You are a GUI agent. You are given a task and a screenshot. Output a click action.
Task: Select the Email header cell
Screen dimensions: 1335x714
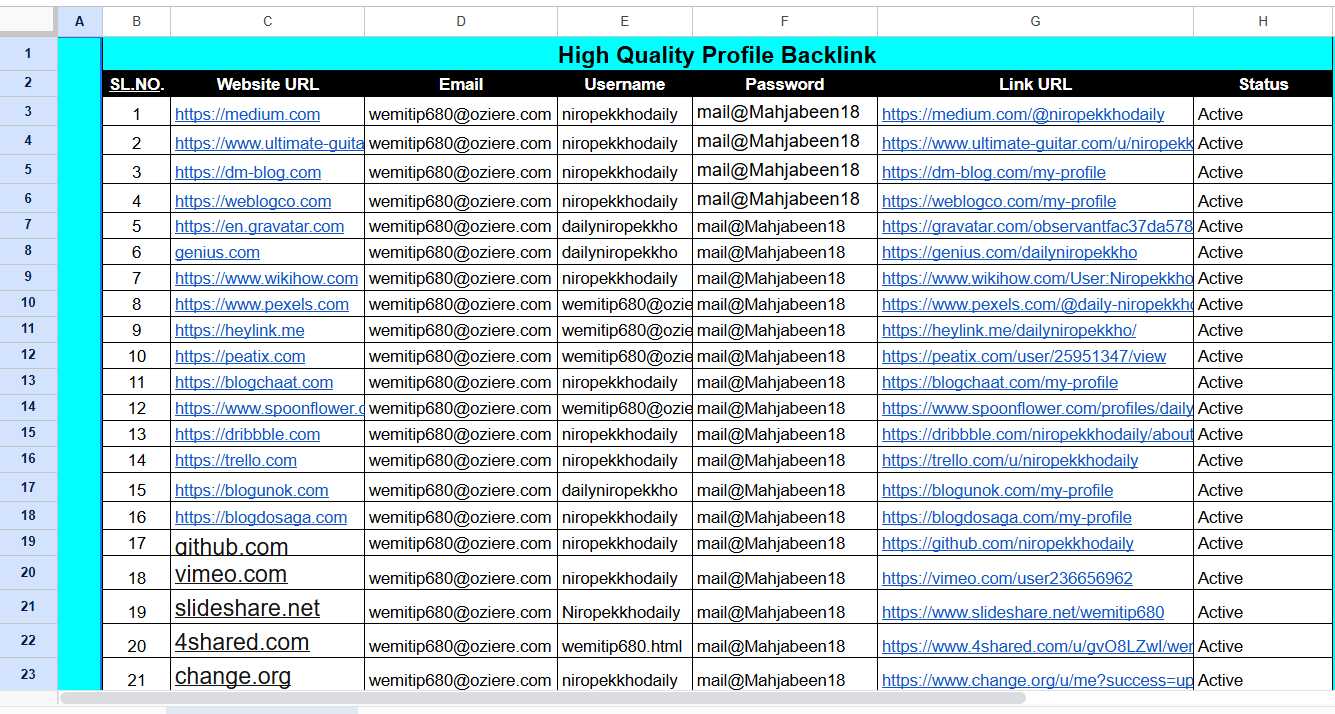461,84
